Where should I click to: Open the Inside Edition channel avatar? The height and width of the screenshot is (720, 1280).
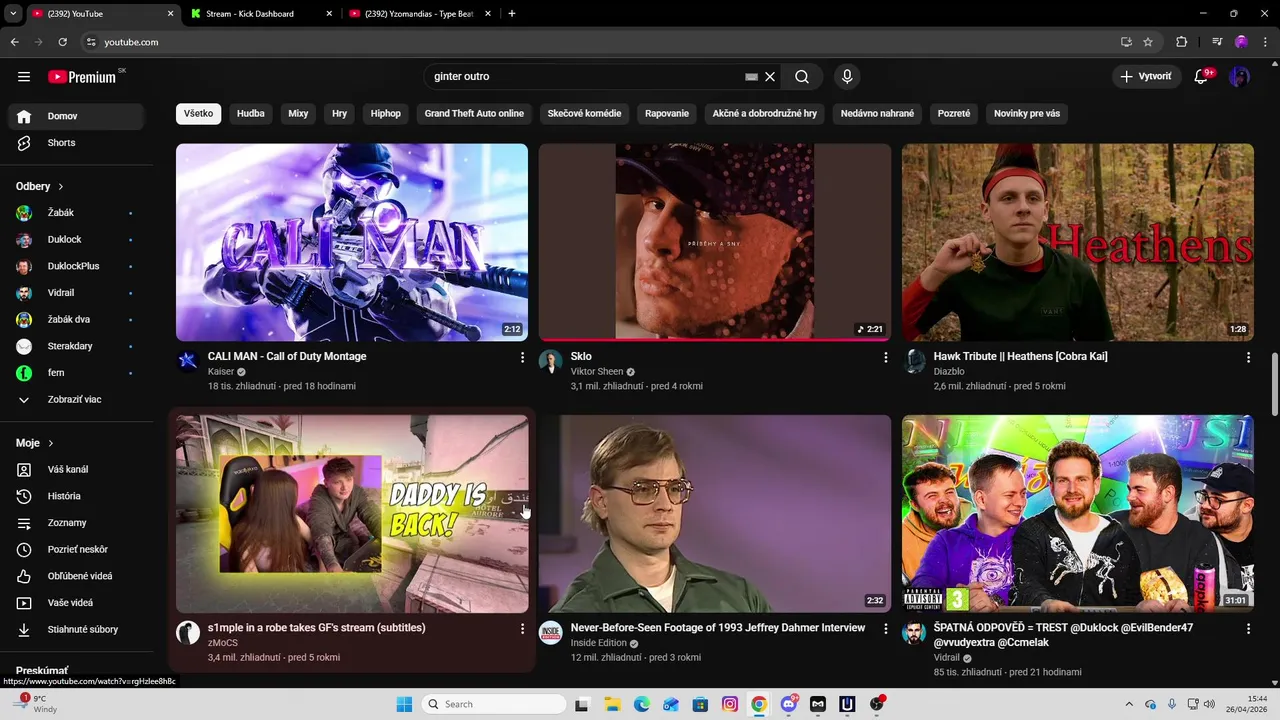[x=551, y=633]
